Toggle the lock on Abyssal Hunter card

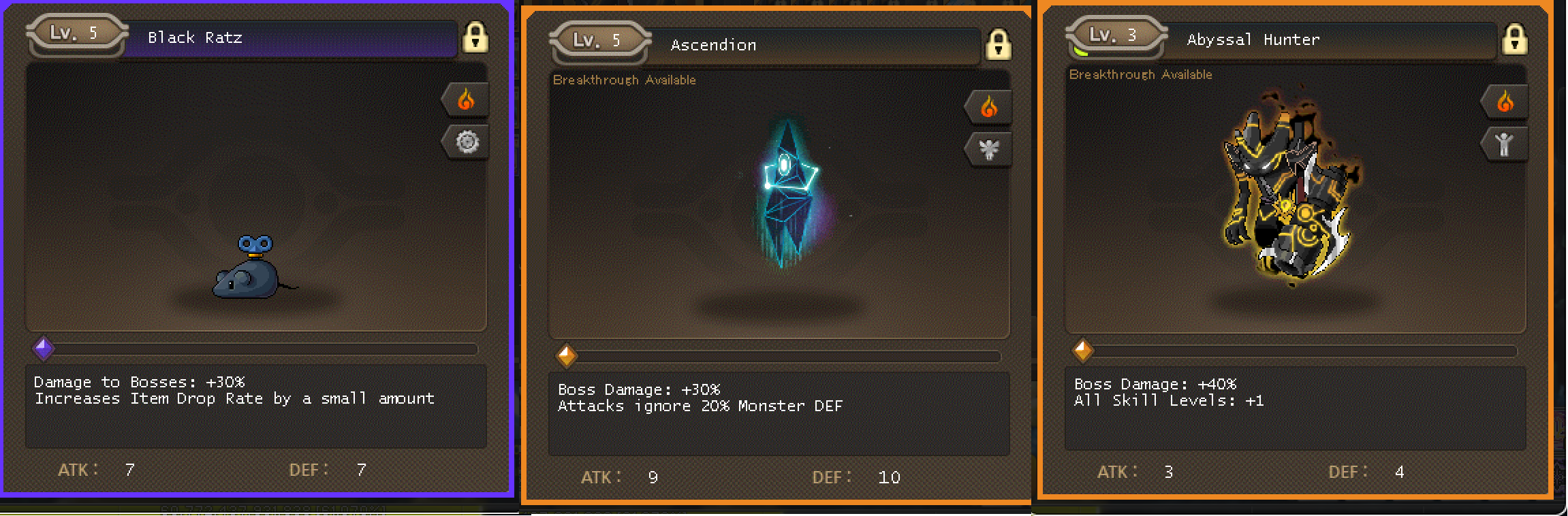click(x=1515, y=39)
